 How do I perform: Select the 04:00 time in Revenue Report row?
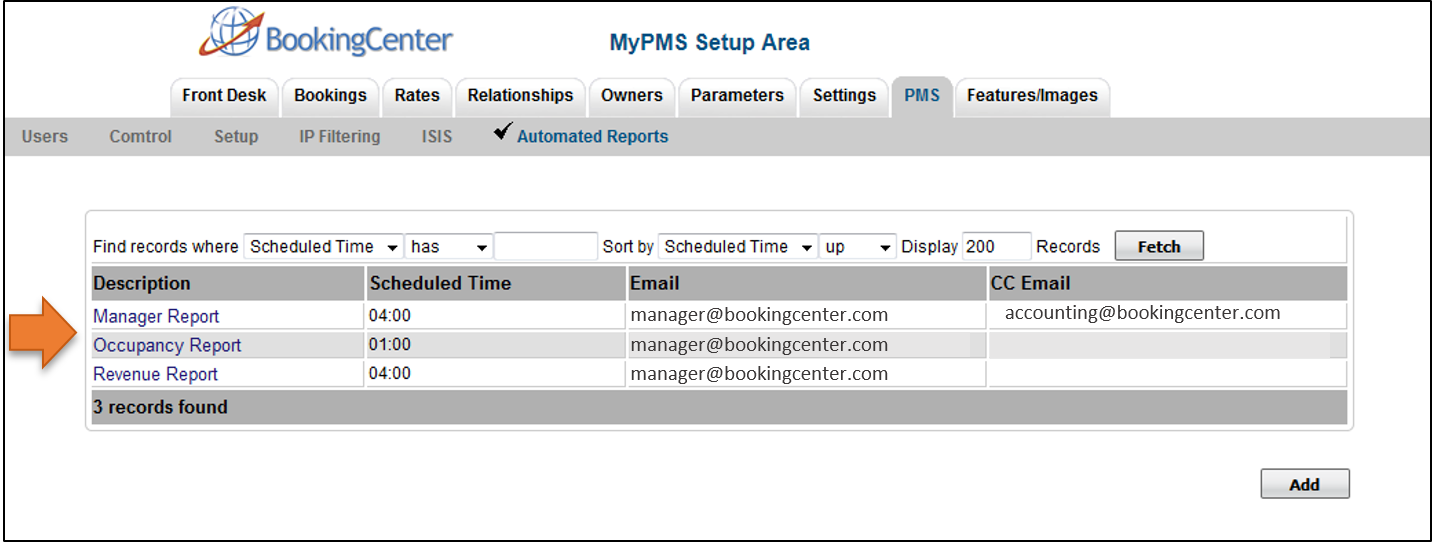(x=390, y=374)
